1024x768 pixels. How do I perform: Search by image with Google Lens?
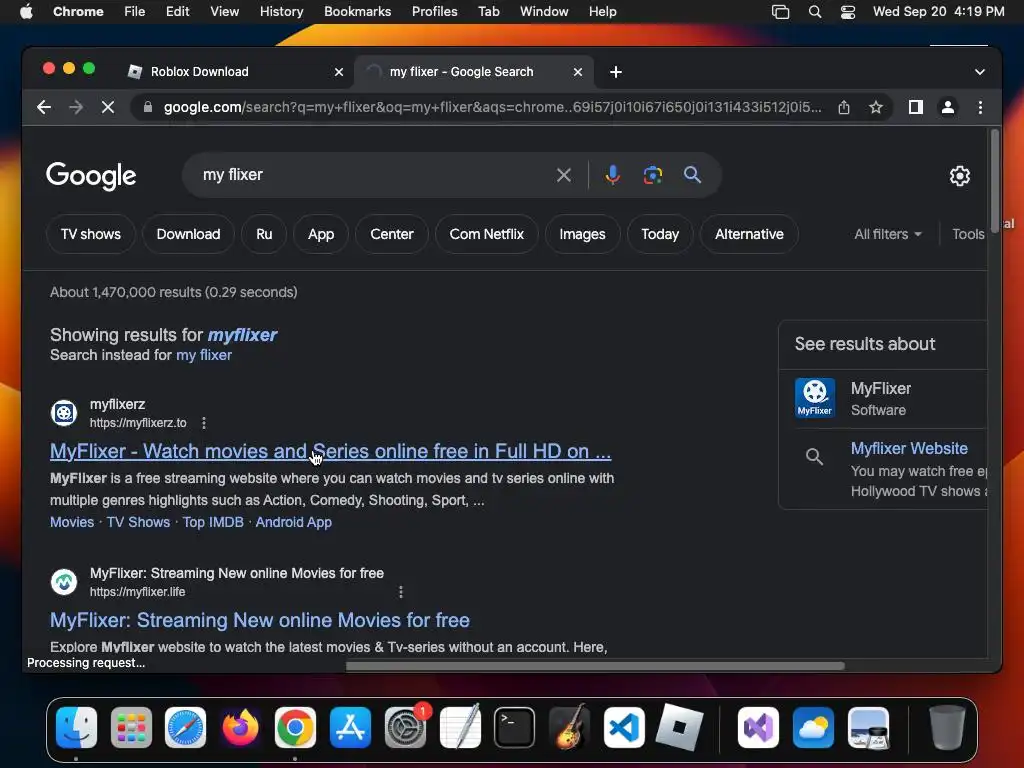(x=652, y=175)
